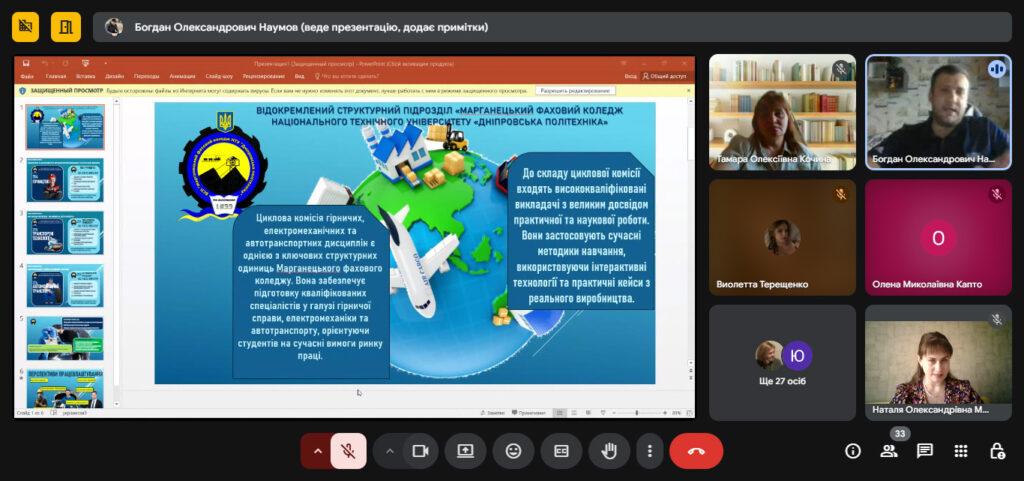The height and width of the screenshot is (481, 1024).
Task: Open the emoji reactions button
Action: point(513,451)
